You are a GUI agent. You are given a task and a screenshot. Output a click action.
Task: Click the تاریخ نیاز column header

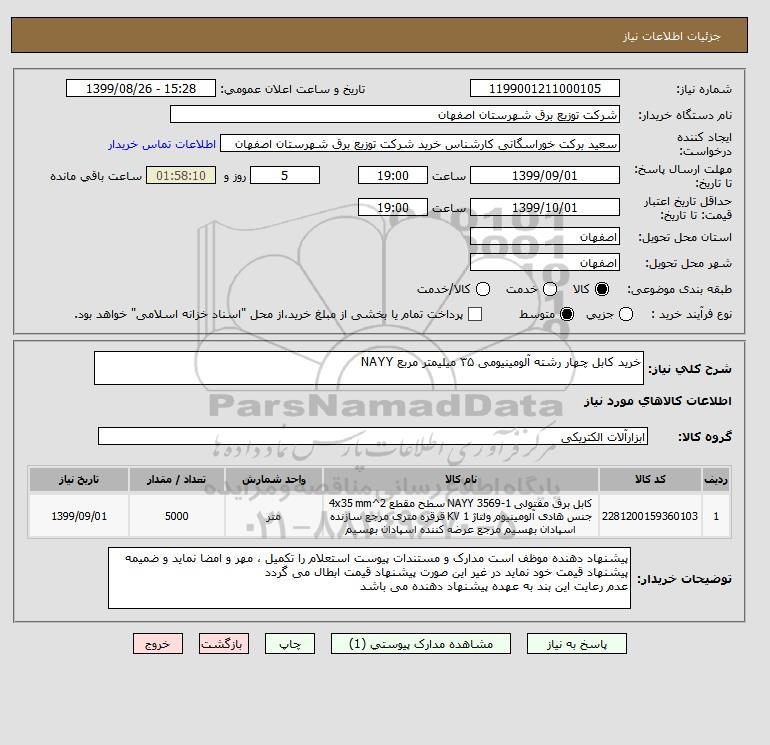79,479
